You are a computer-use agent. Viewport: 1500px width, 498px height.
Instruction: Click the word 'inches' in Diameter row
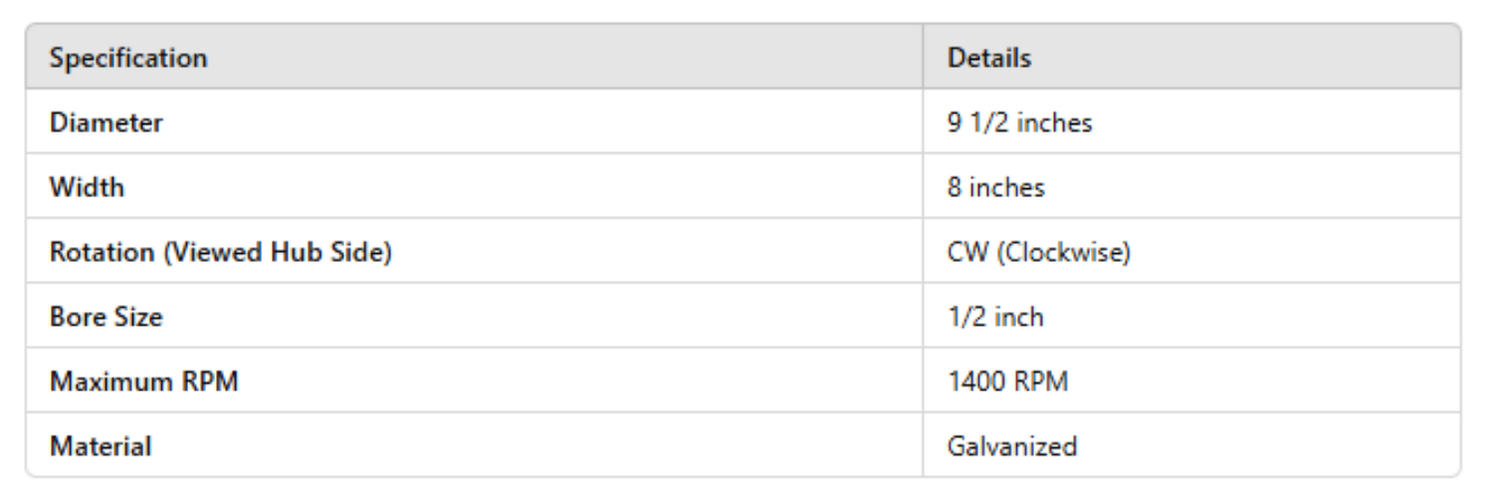(1055, 123)
